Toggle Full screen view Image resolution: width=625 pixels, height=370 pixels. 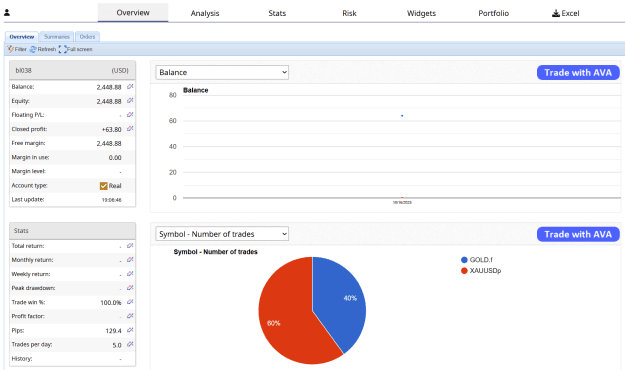[75, 49]
